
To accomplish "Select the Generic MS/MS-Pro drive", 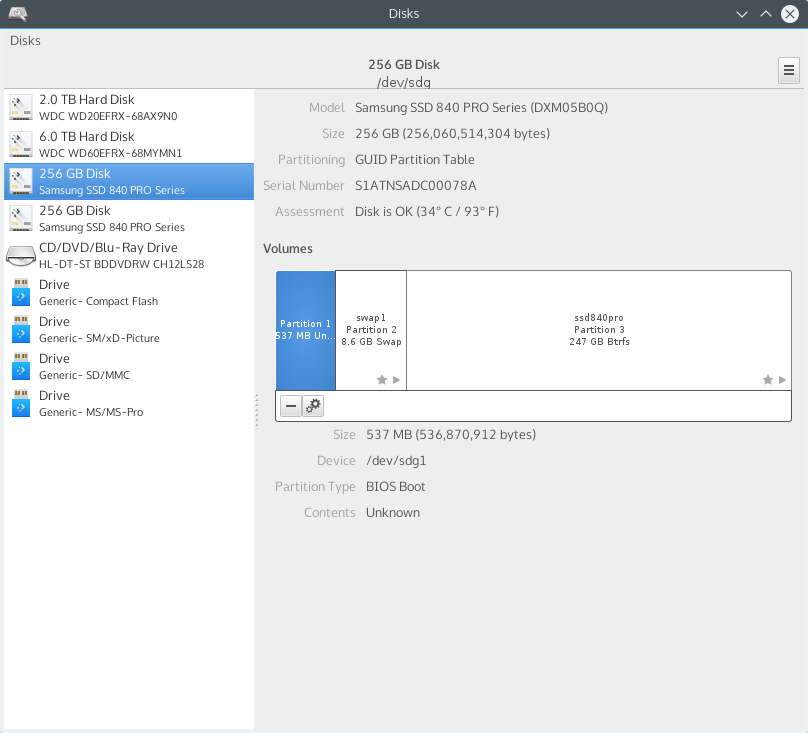I will click(129, 403).
